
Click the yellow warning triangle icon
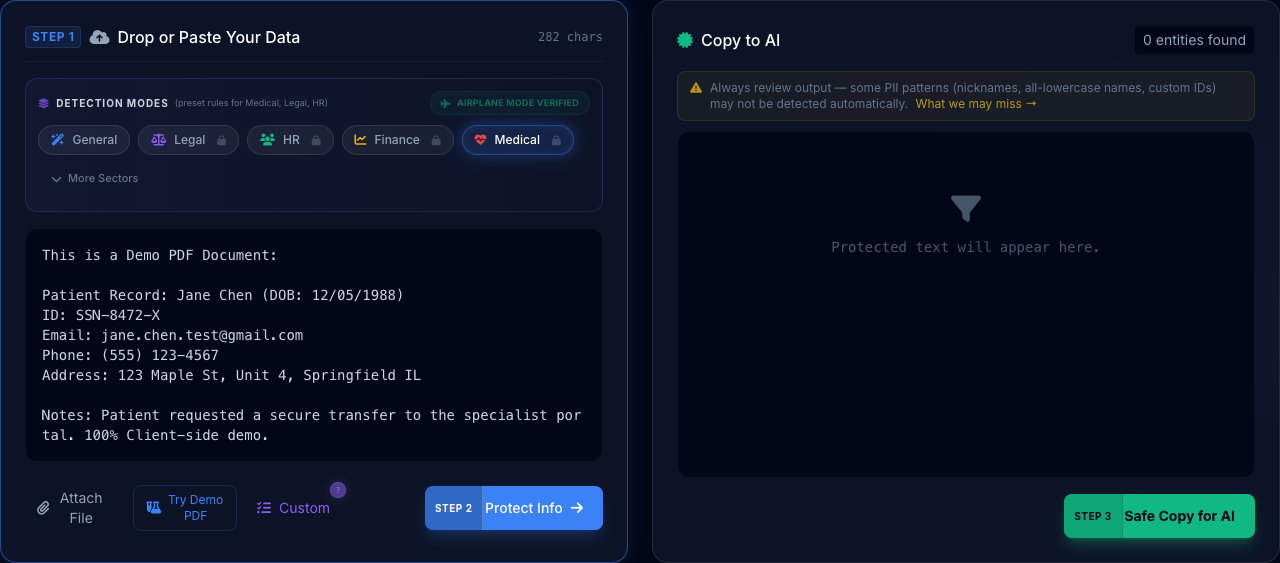point(696,88)
